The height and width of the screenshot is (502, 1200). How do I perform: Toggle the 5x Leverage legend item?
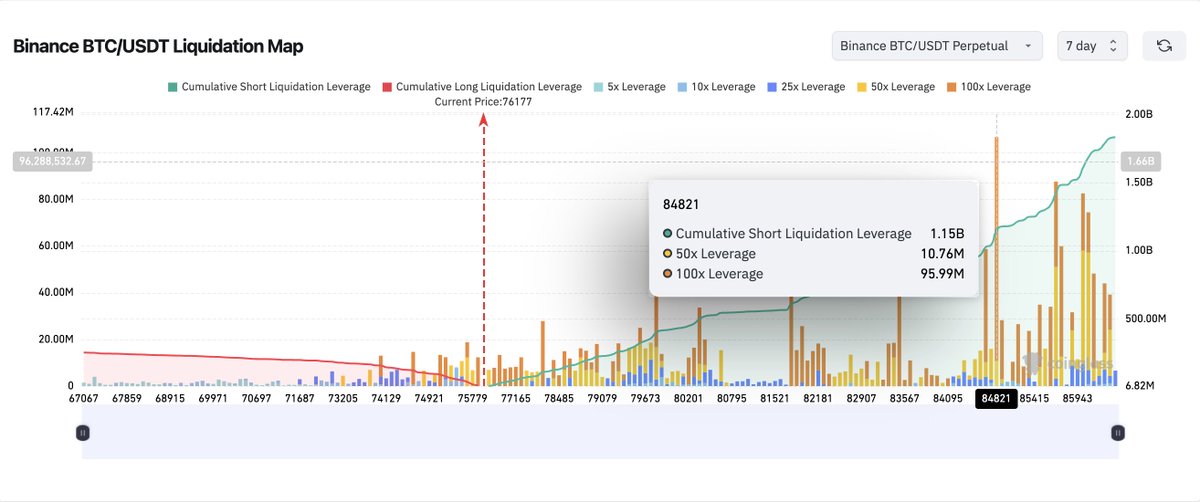(x=628, y=87)
